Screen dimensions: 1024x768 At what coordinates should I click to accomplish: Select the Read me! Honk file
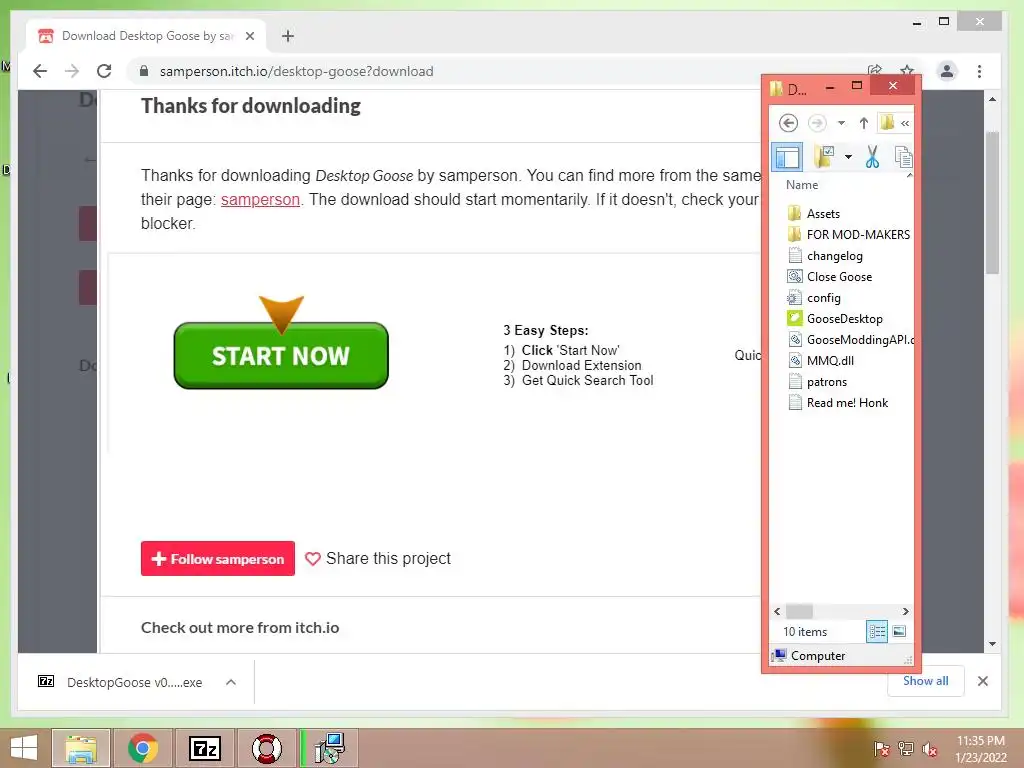coord(846,403)
